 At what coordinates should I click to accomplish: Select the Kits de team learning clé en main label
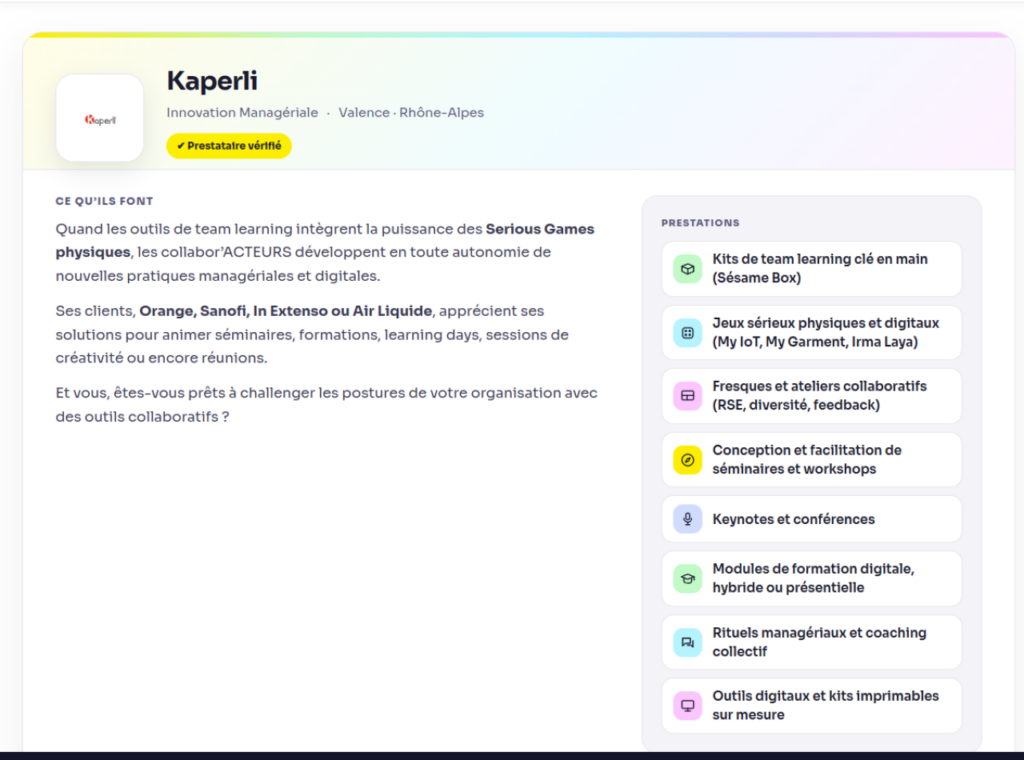(x=820, y=268)
